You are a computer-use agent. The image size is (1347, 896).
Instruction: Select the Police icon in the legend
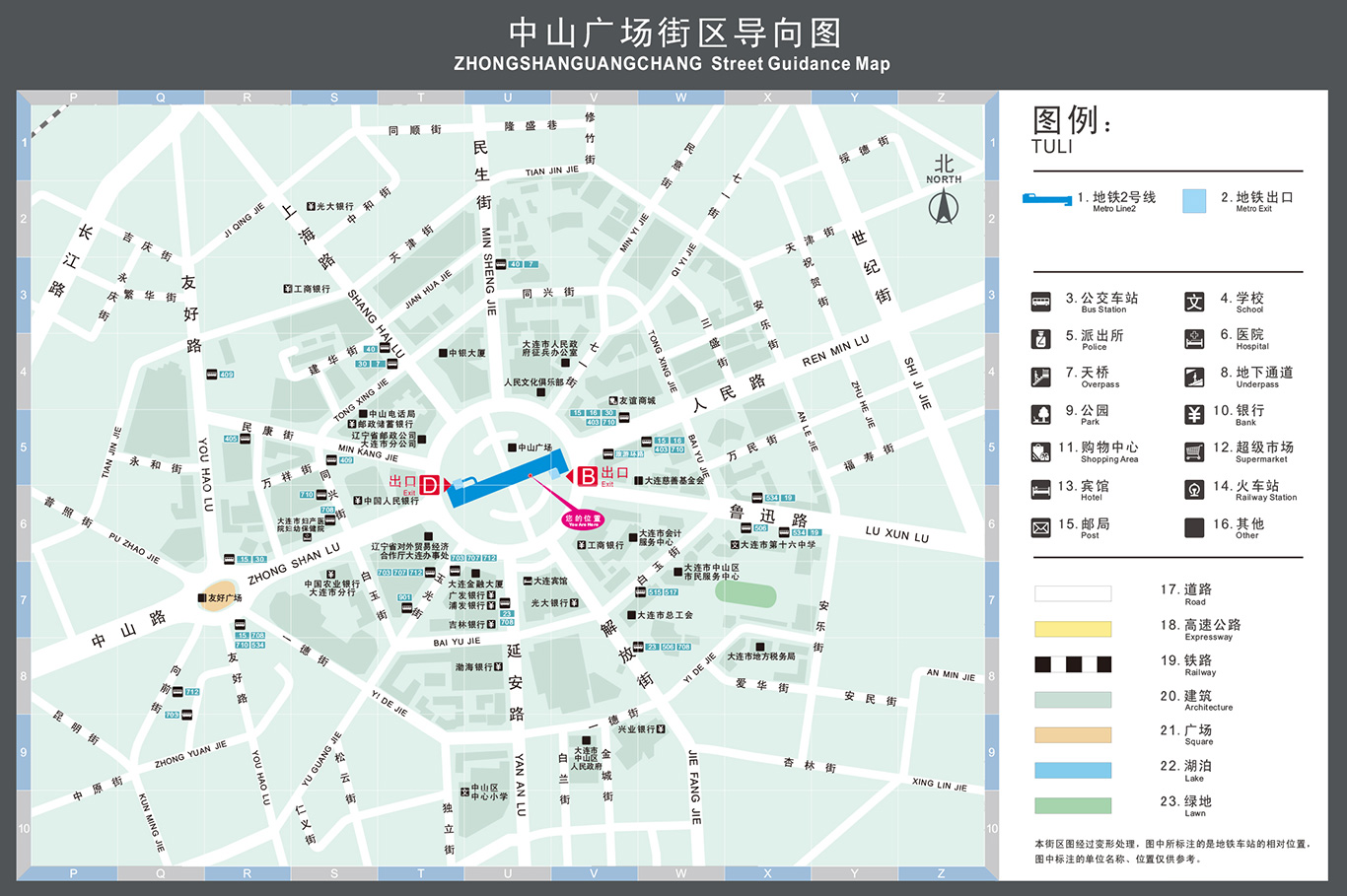(x=1040, y=339)
